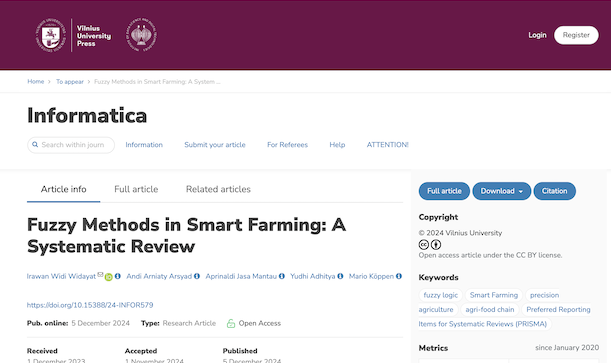Click the search magnifier icon in journal search
This screenshot has height=363, width=611.
[x=35, y=144]
